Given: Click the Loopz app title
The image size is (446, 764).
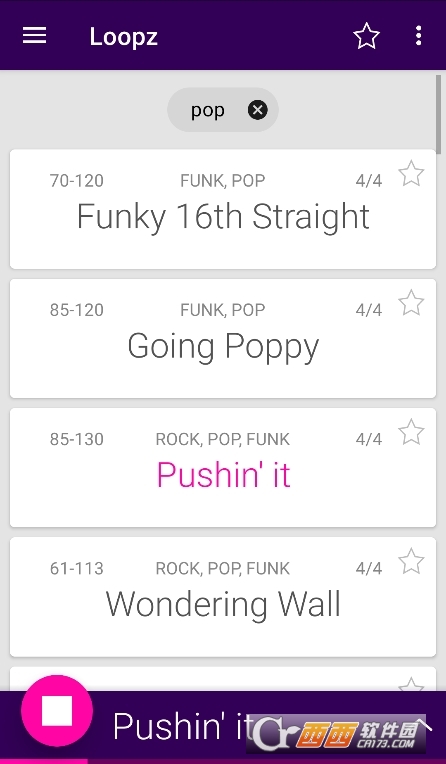Looking at the screenshot, I should click(123, 37).
